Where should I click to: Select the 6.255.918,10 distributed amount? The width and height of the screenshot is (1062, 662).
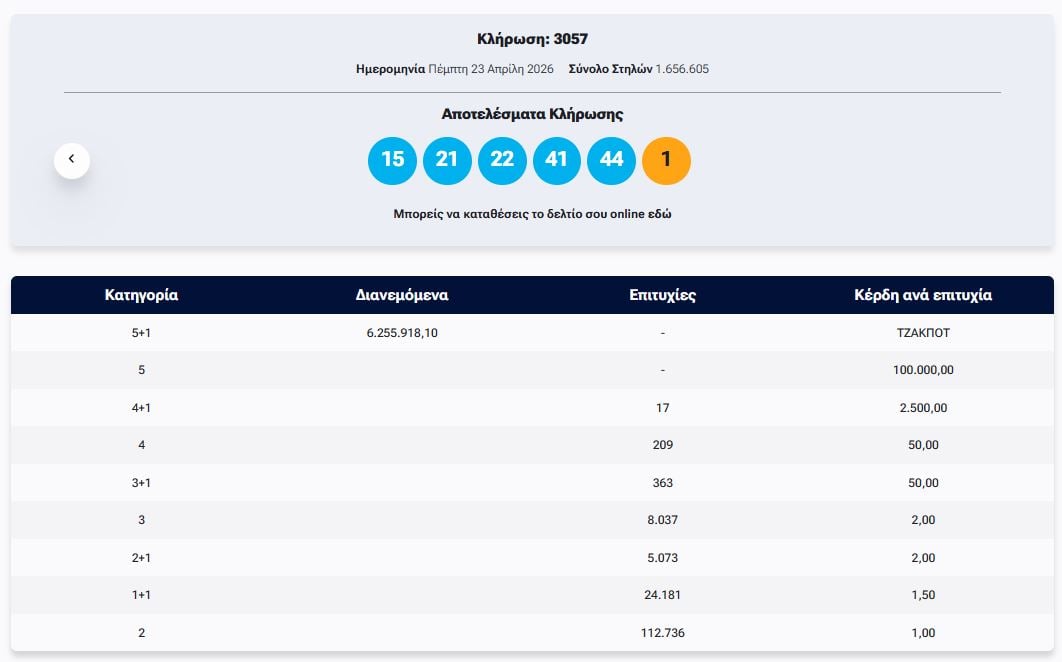(402, 333)
